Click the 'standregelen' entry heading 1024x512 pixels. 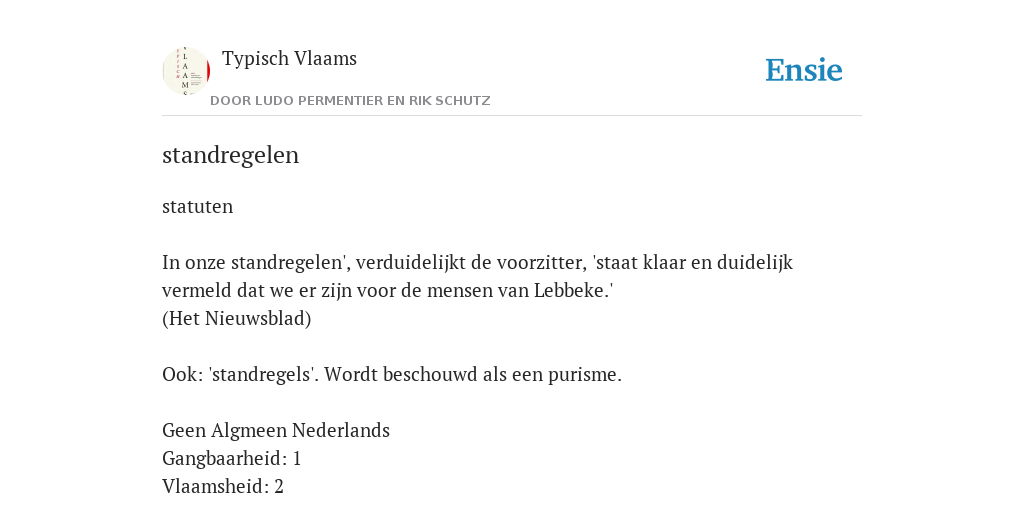231,155
